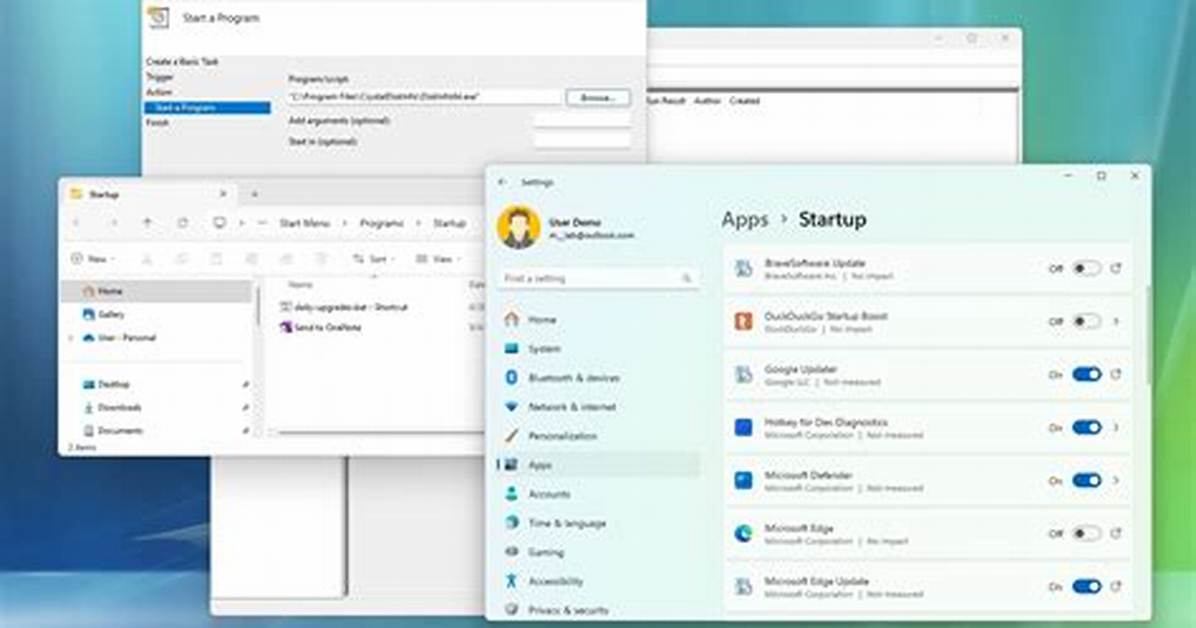1196x628 pixels.
Task: Open Time & language settings
Action: click(x=597, y=523)
